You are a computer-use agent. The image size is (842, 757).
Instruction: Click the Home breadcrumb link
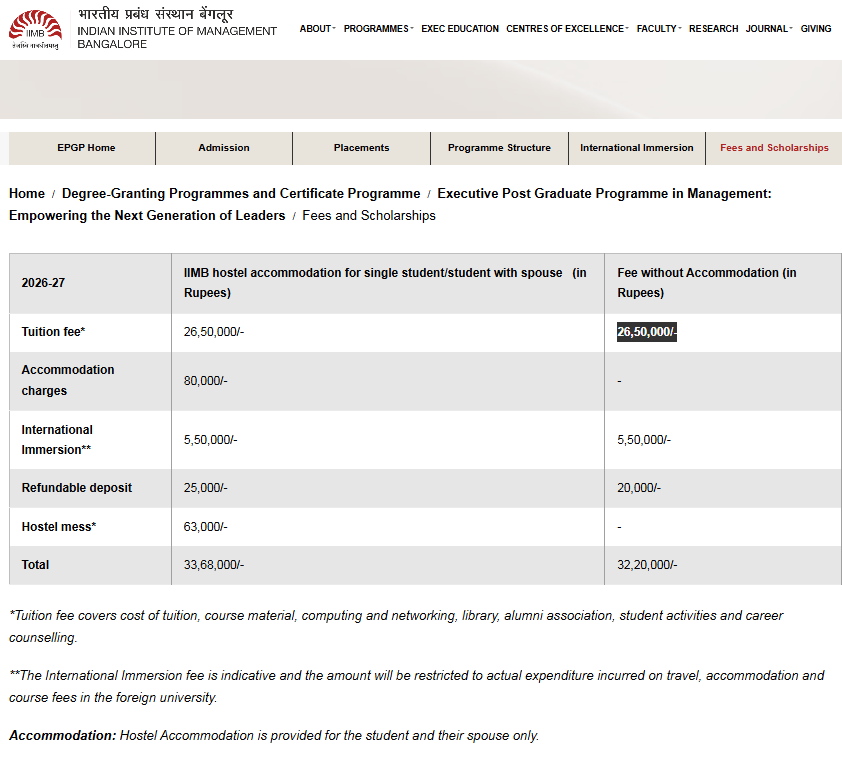point(27,193)
